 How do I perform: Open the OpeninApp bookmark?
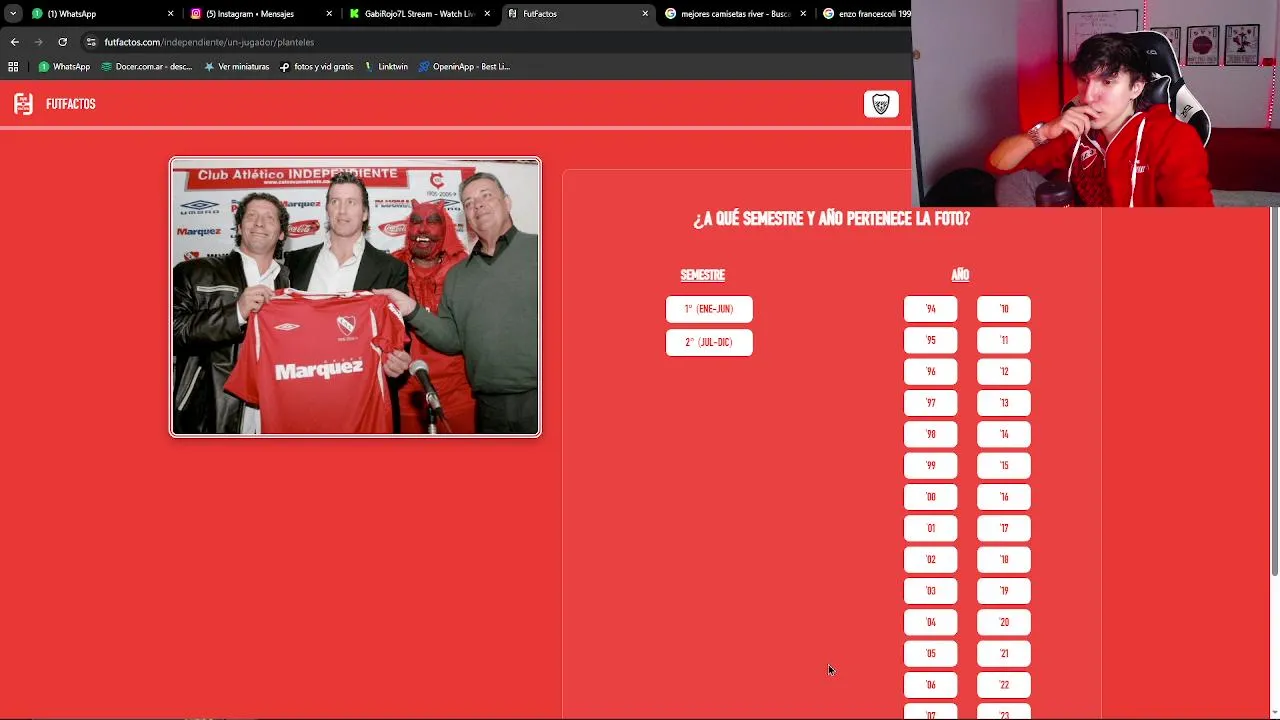pyautogui.click(x=464, y=67)
